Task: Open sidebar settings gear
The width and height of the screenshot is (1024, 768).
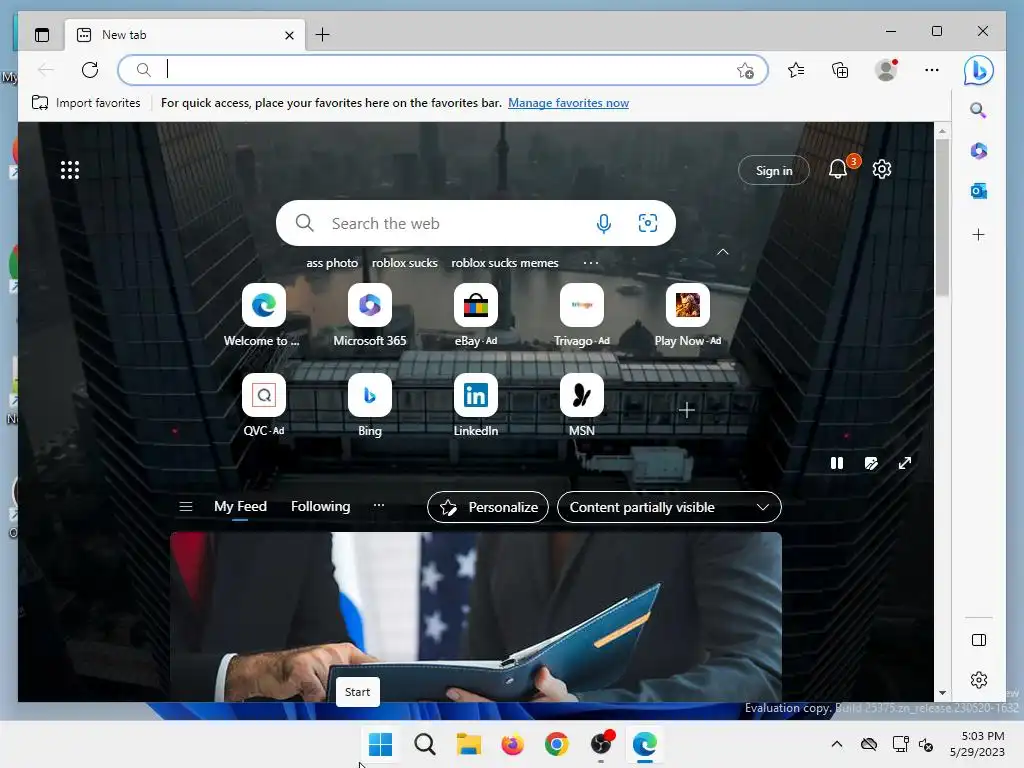Action: coord(979,680)
